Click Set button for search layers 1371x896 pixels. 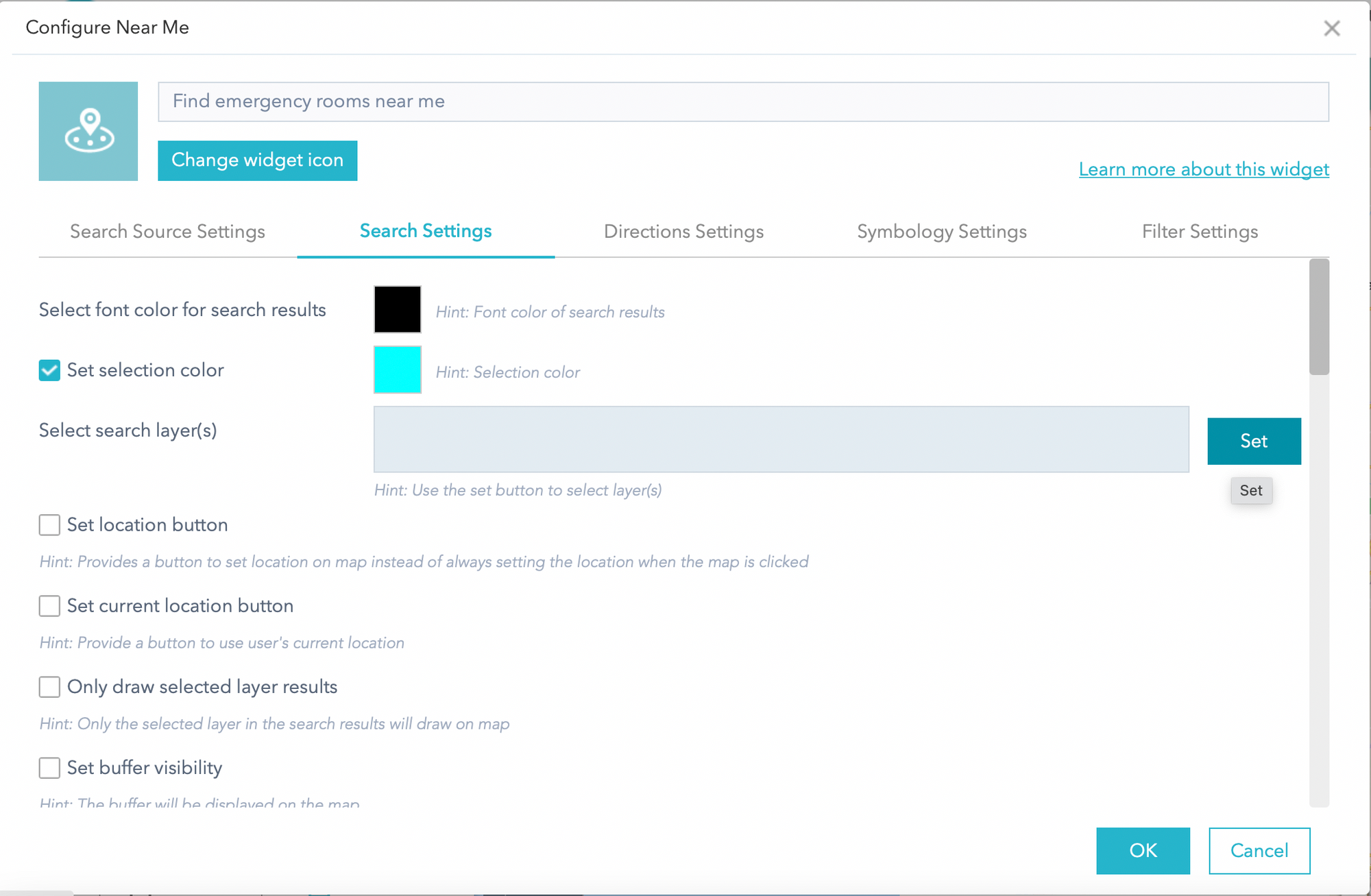pyautogui.click(x=1253, y=440)
